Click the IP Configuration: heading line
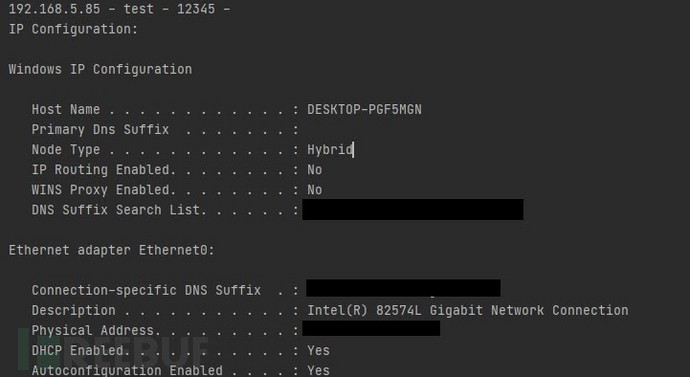The image size is (690, 377). 73,29
